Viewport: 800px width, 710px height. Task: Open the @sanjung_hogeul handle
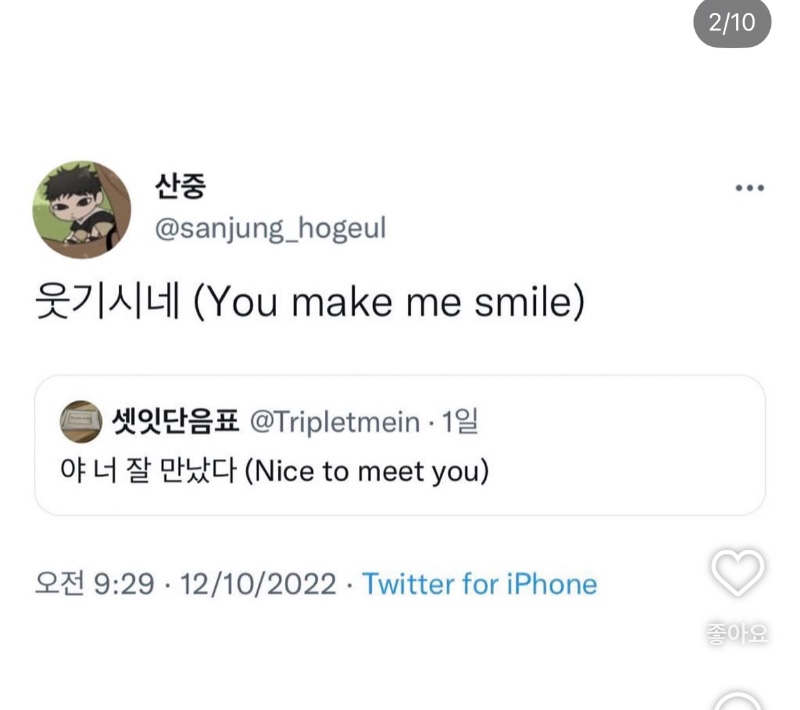(270, 228)
